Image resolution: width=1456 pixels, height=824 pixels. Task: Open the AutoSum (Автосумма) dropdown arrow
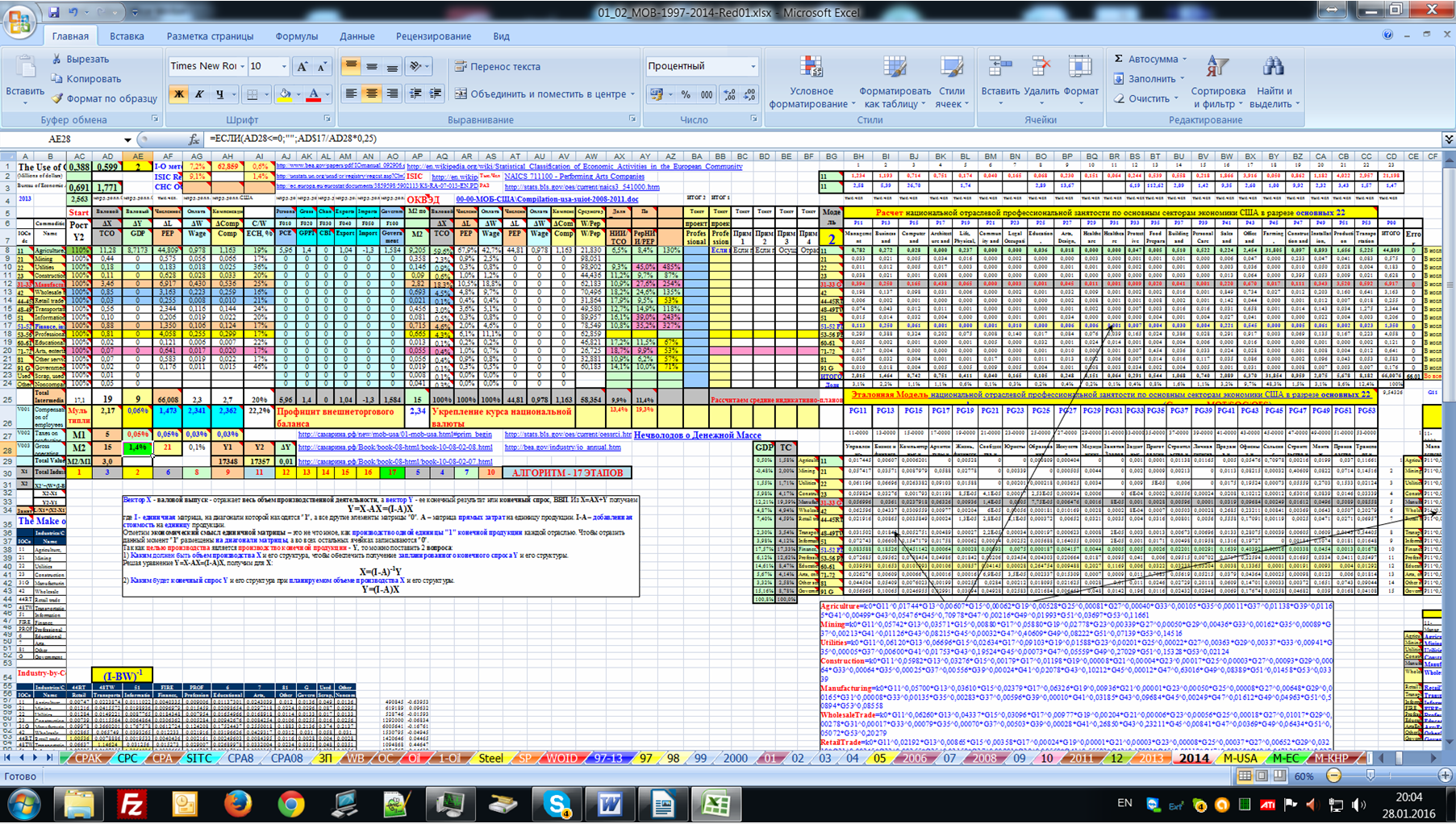click(x=1184, y=59)
